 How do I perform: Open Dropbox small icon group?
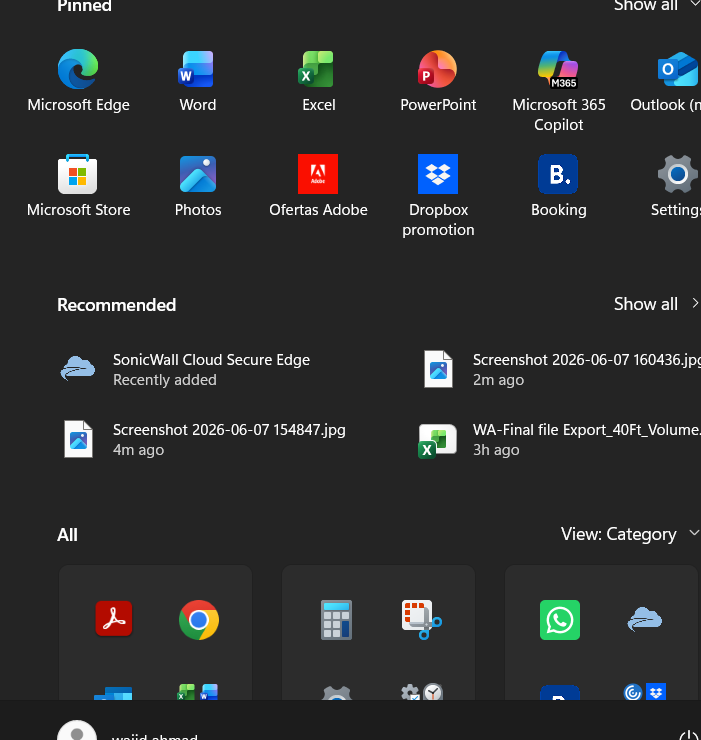645,692
